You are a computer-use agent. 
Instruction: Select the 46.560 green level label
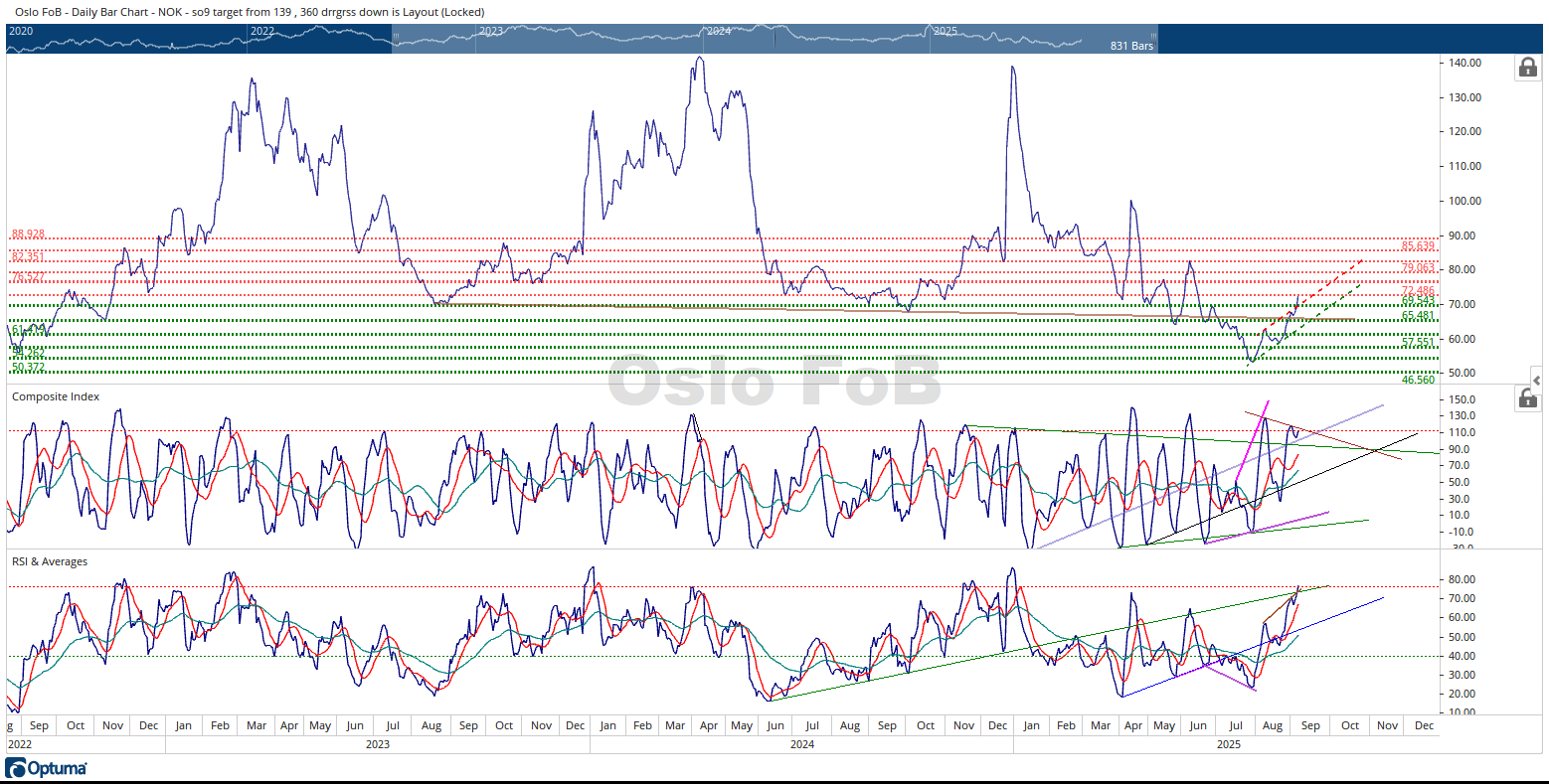click(1418, 380)
